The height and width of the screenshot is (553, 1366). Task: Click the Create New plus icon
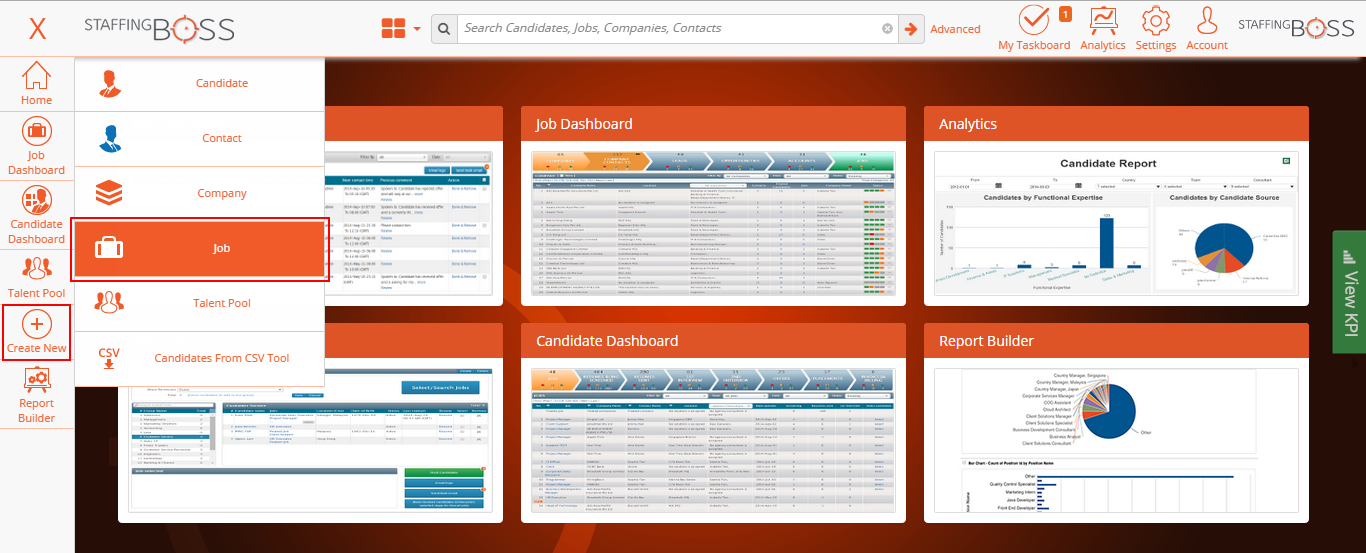click(36, 324)
